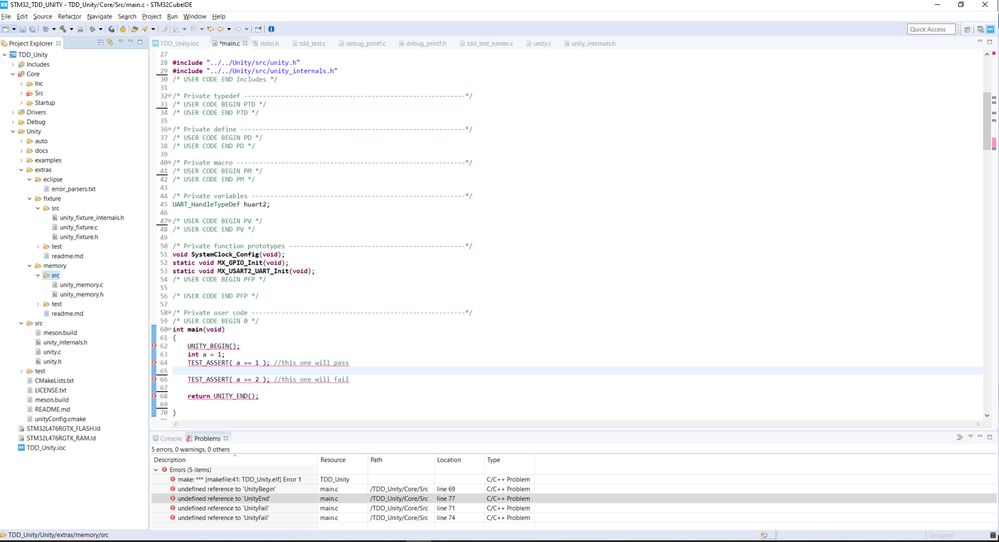Image resolution: width=999 pixels, height=542 pixels.
Task: Click error marker beside line 64
Action: click(154, 362)
